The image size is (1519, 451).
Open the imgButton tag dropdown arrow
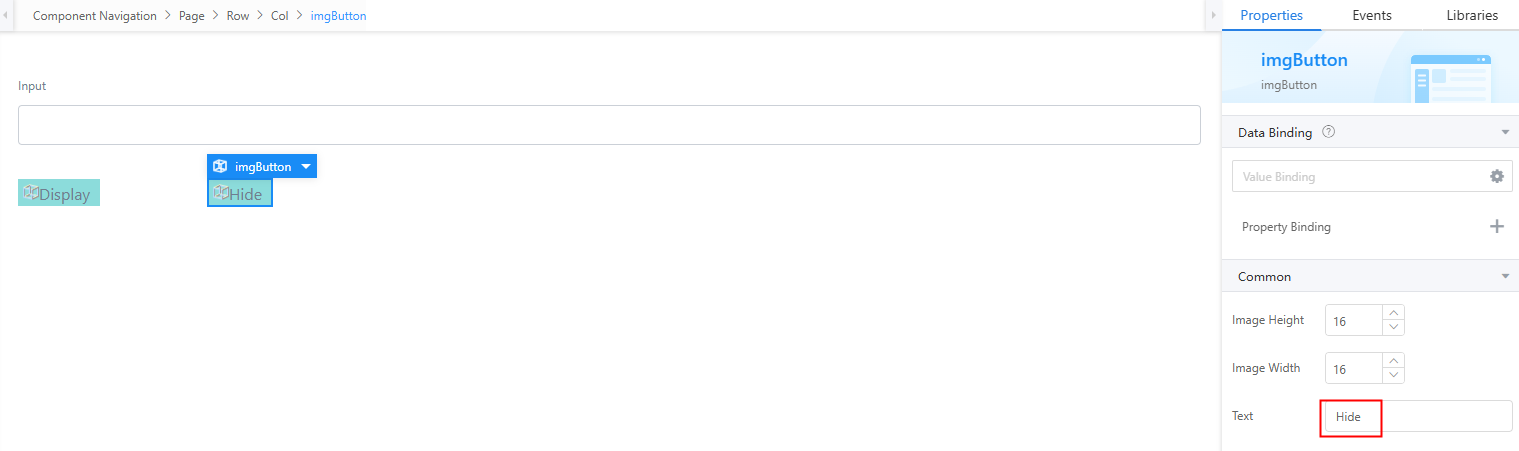[306, 167]
